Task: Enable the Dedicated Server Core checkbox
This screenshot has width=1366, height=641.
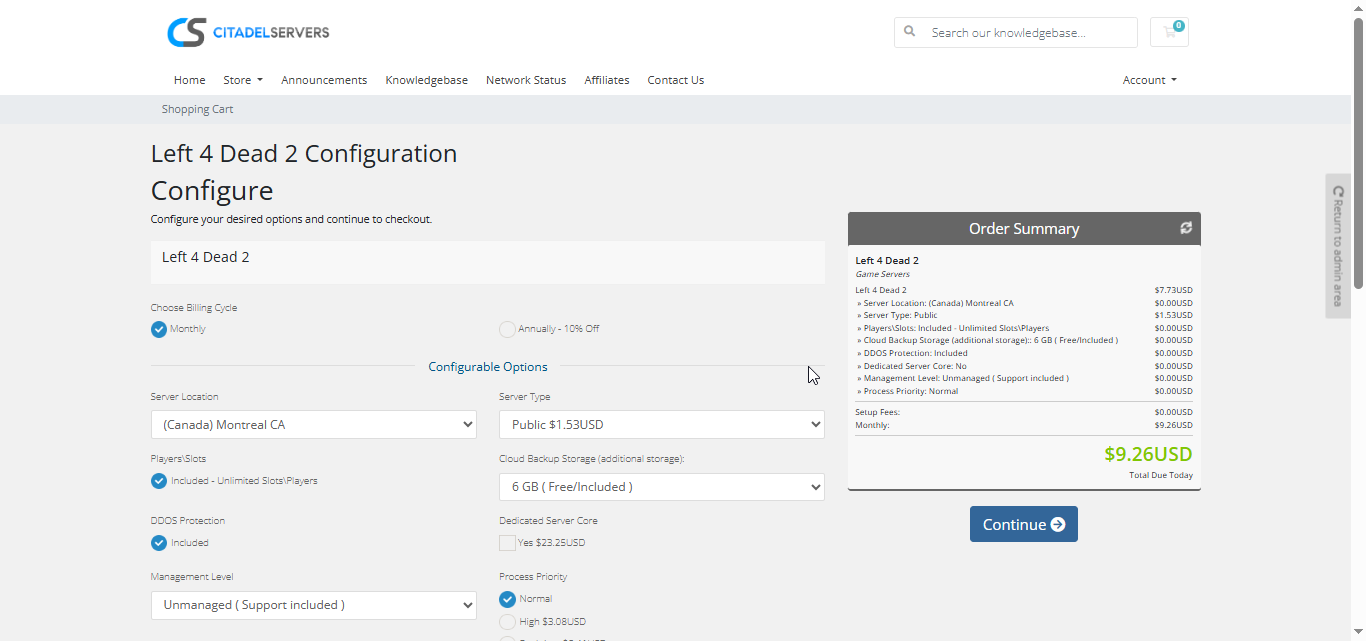Action: pos(508,543)
